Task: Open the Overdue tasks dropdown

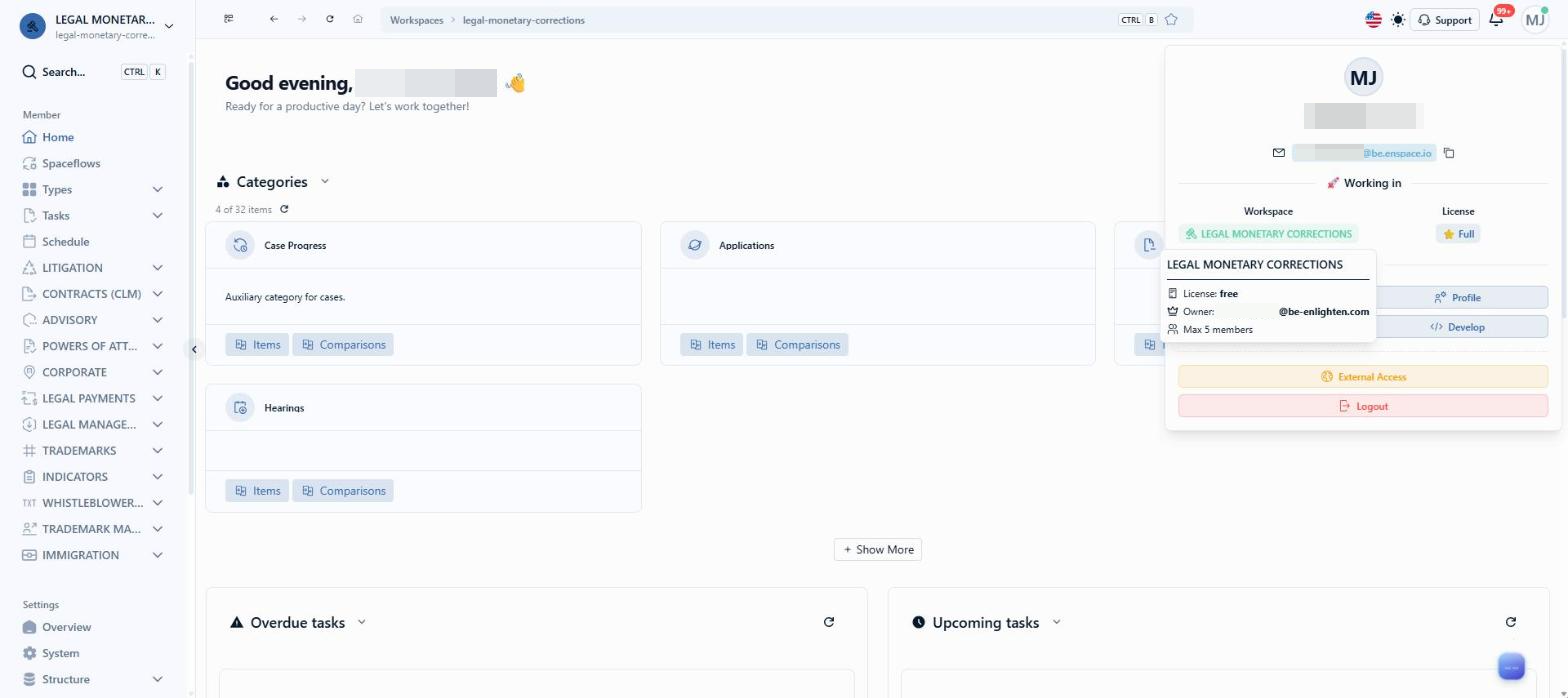Action: click(x=361, y=622)
